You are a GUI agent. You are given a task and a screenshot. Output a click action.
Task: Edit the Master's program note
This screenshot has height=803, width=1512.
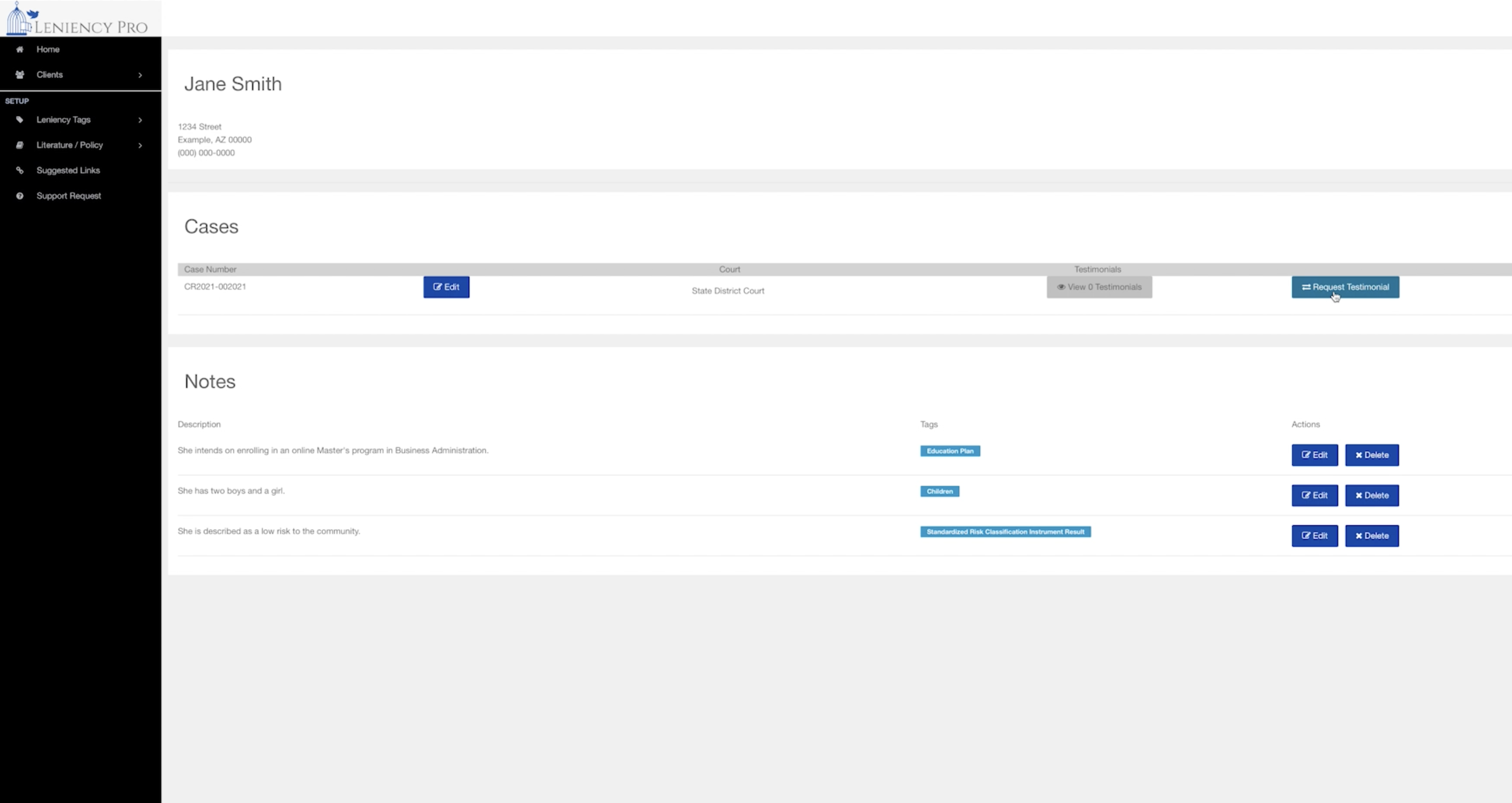coord(1314,455)
